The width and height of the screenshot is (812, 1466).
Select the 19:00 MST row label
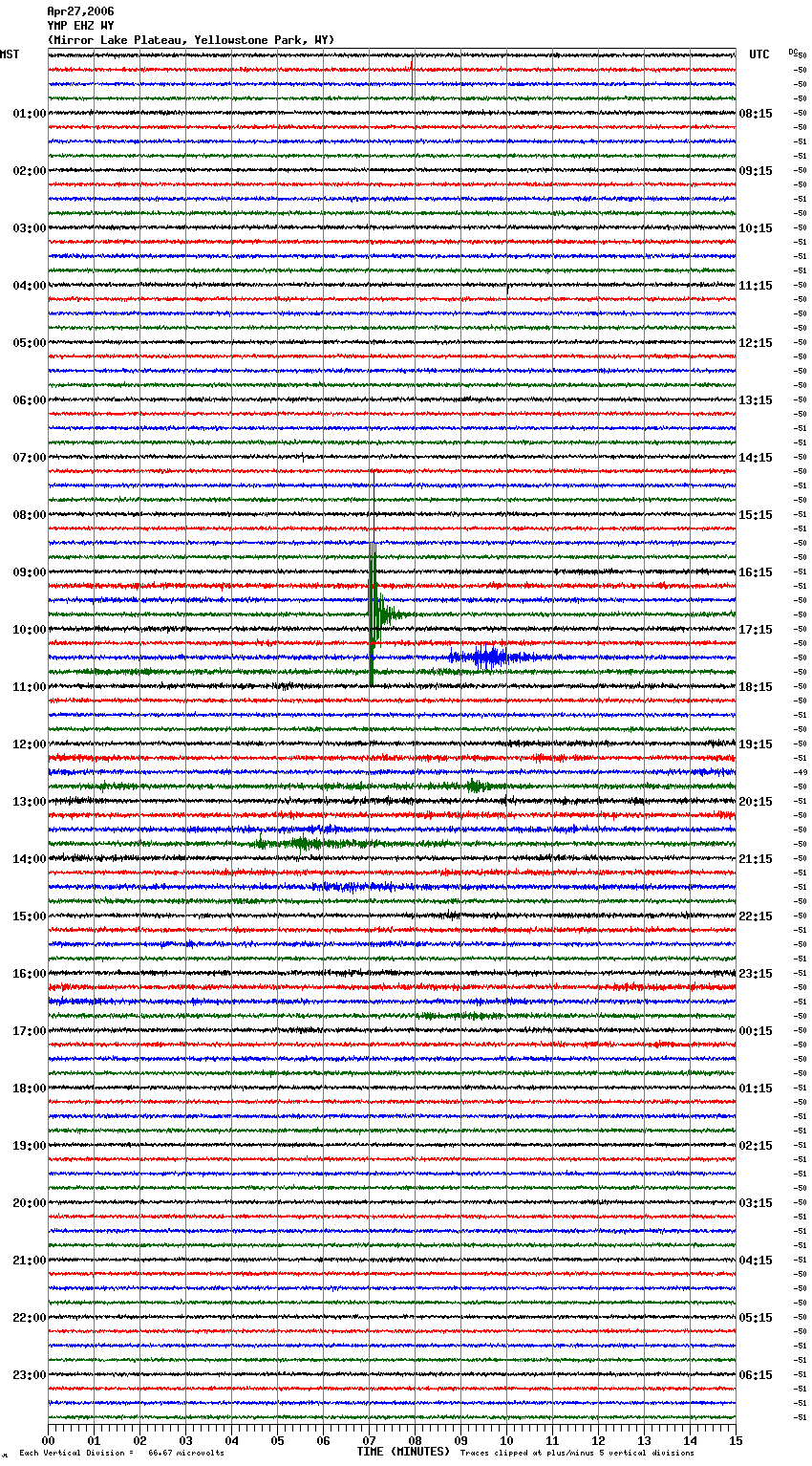tap(30, 1146)
